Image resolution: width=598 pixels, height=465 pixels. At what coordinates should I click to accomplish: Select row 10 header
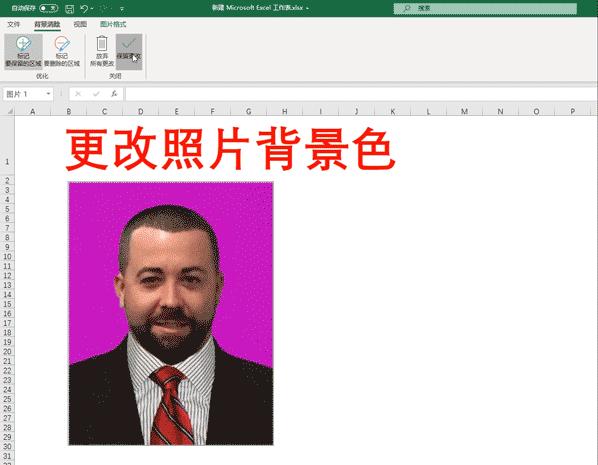(x=7, y=256)
